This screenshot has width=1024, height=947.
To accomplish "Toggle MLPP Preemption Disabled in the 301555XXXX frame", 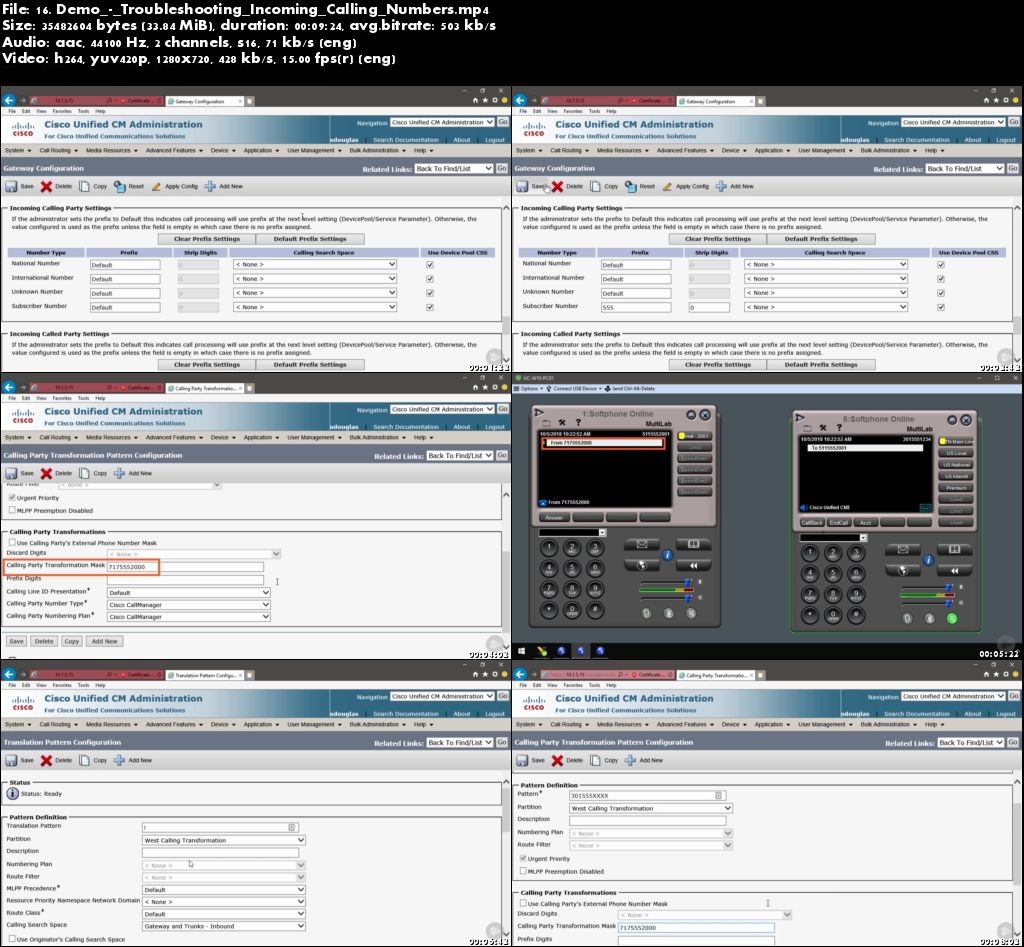I will coord(523,871).
